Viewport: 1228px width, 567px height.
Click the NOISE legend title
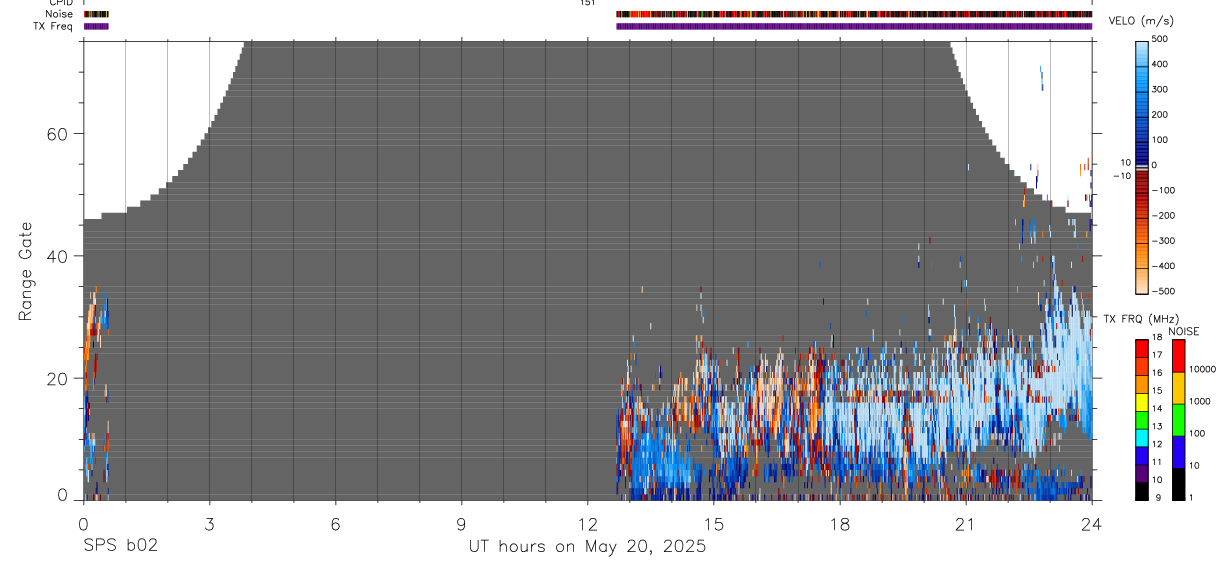click(x=1183, y=331)
